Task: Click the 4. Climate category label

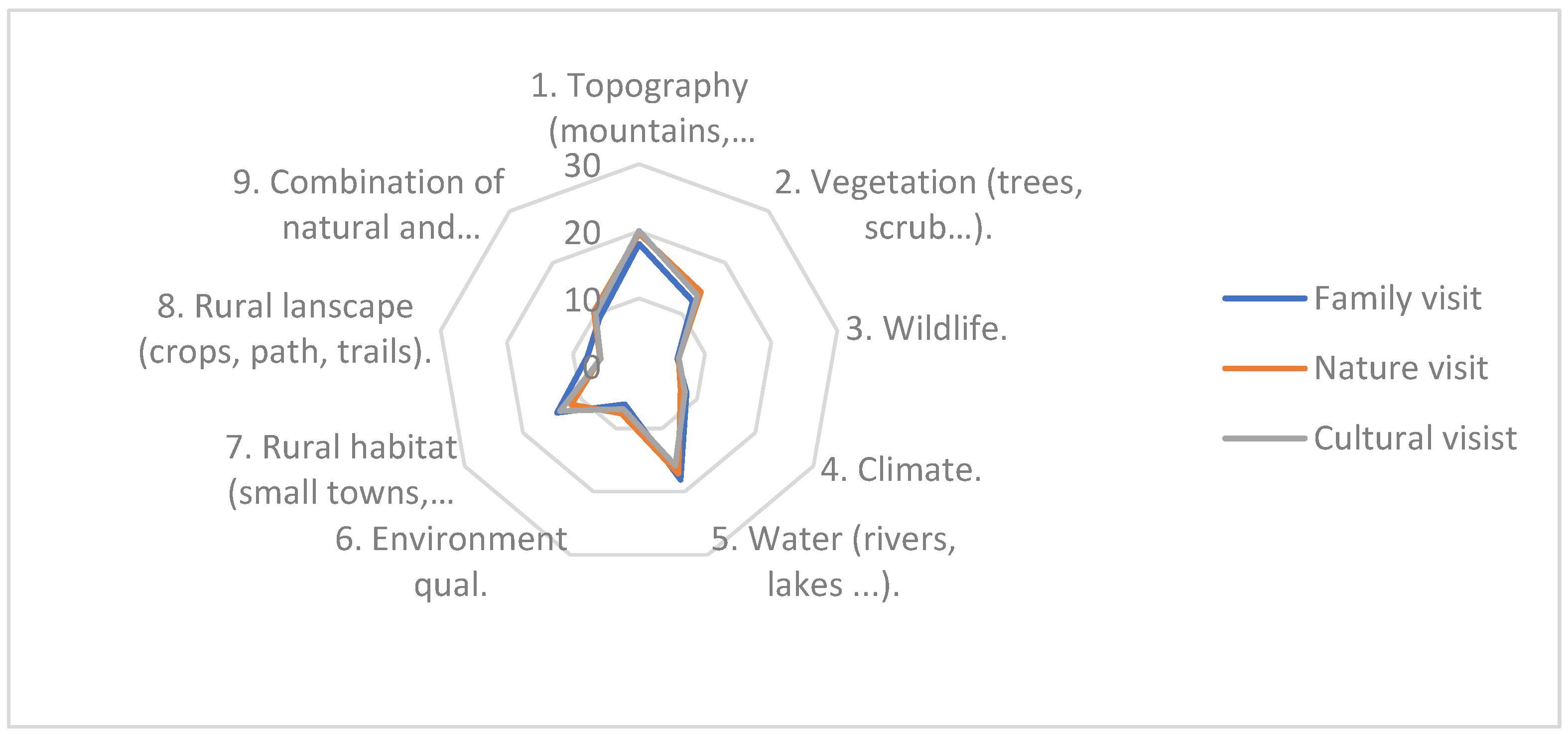Action: click(x=901, y=469)
